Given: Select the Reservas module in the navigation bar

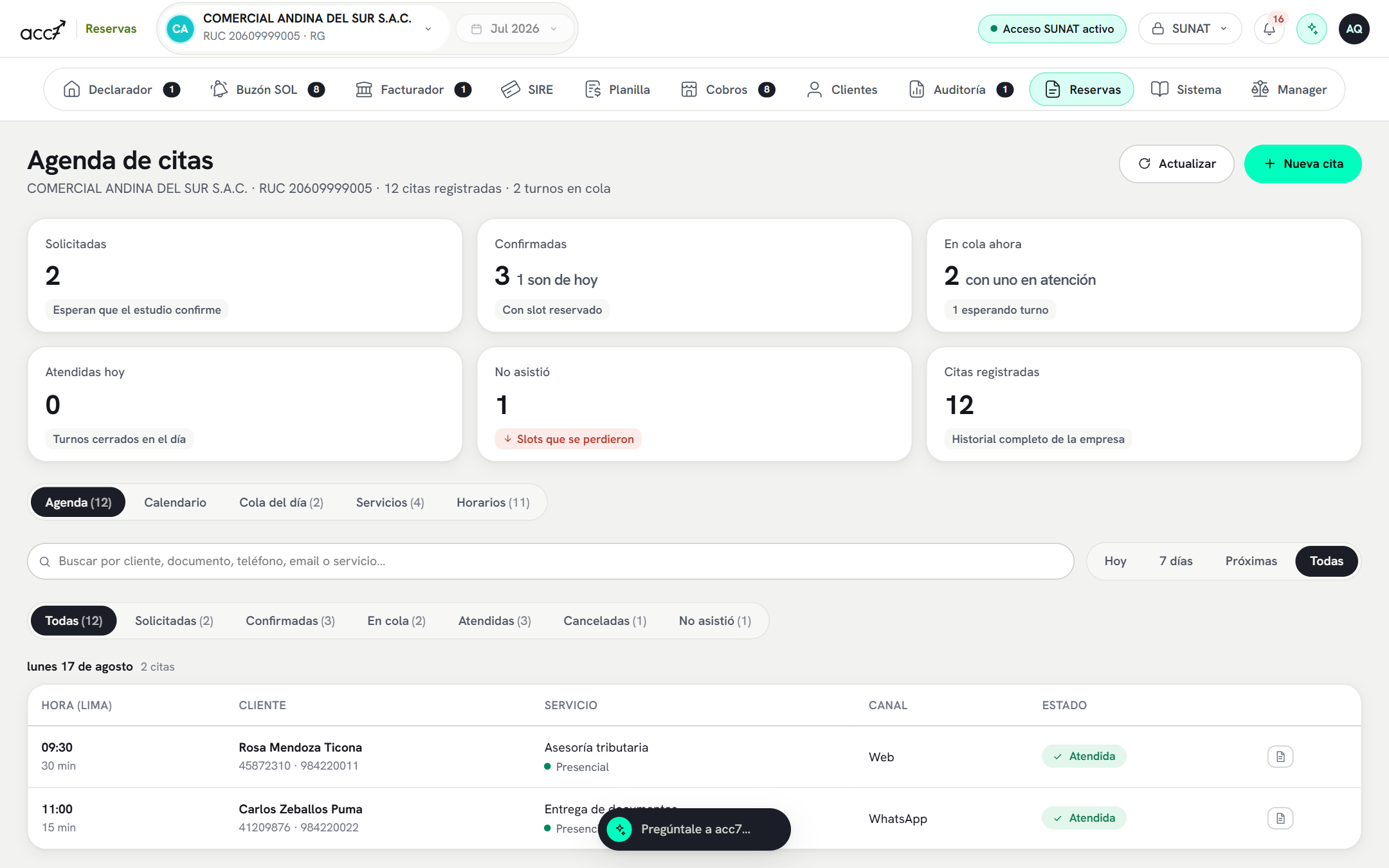Looking at the screenshot, I should [x=1082, y=89].
